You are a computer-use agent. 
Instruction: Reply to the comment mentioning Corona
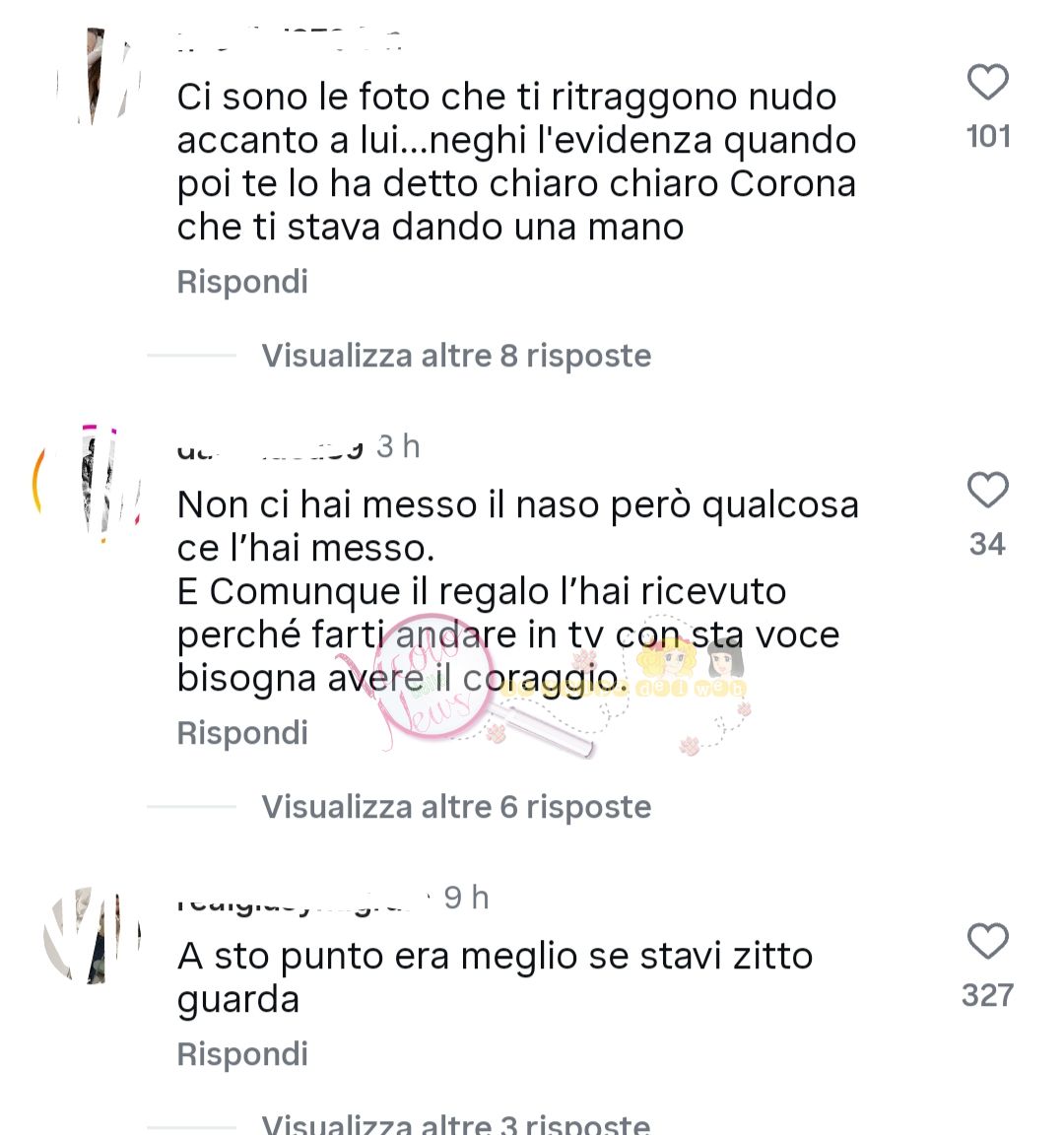click(x=242, y=282)
